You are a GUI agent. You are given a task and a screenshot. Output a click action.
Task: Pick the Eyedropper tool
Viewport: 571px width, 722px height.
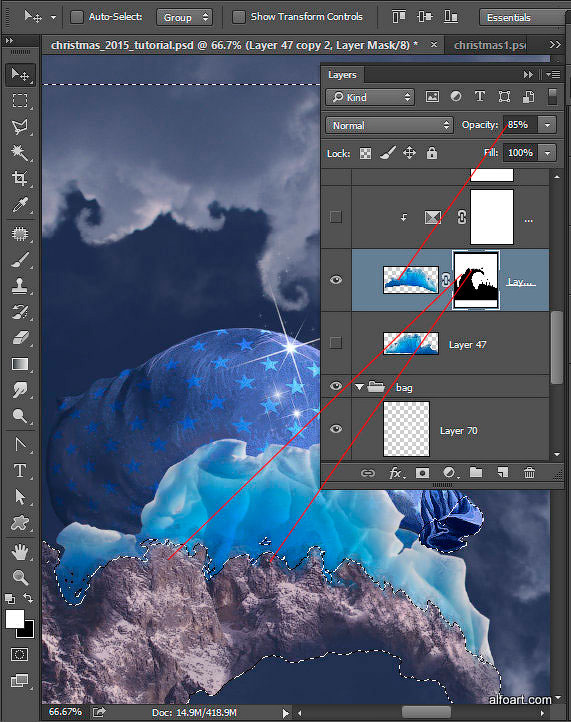pos(20,204)
